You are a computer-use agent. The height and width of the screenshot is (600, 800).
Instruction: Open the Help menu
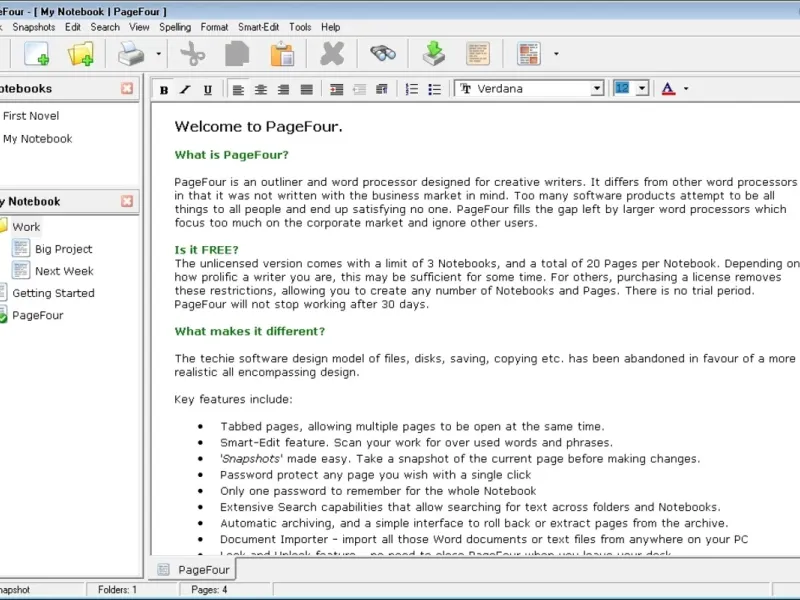point(331,27)
